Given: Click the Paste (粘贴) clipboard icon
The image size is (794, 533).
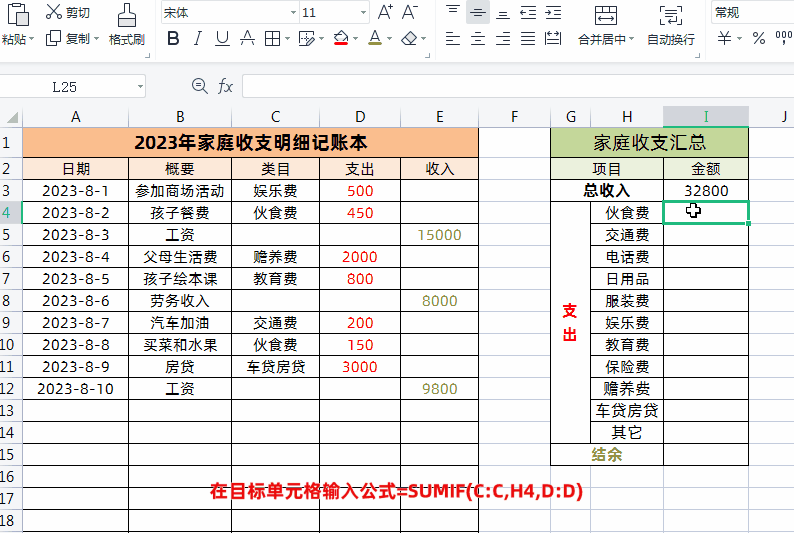Looking at the screenshot, I should [x=17, y=14].
